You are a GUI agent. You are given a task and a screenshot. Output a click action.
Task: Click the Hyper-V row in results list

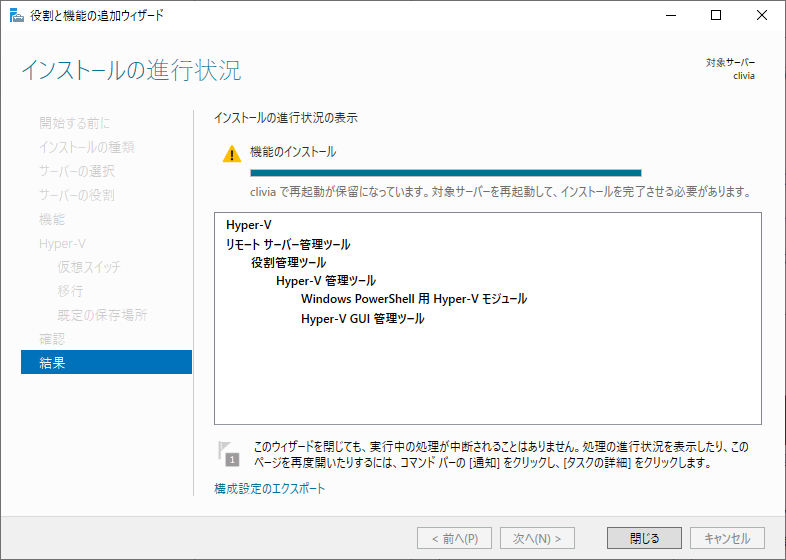pyautogui.click(x=249, y=225)
